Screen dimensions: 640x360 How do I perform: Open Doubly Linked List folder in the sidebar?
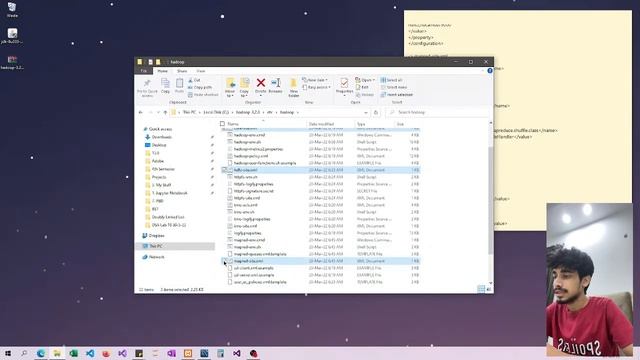click(x=168, y=217)
